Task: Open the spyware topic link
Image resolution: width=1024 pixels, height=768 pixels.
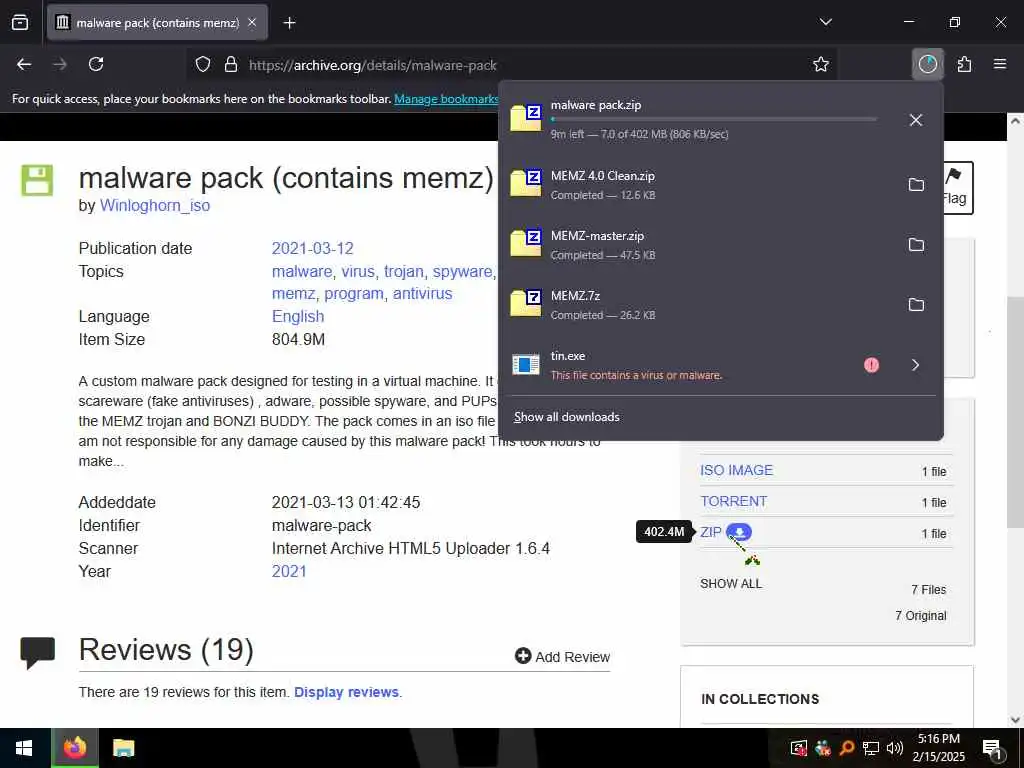Action: [462, 271]
